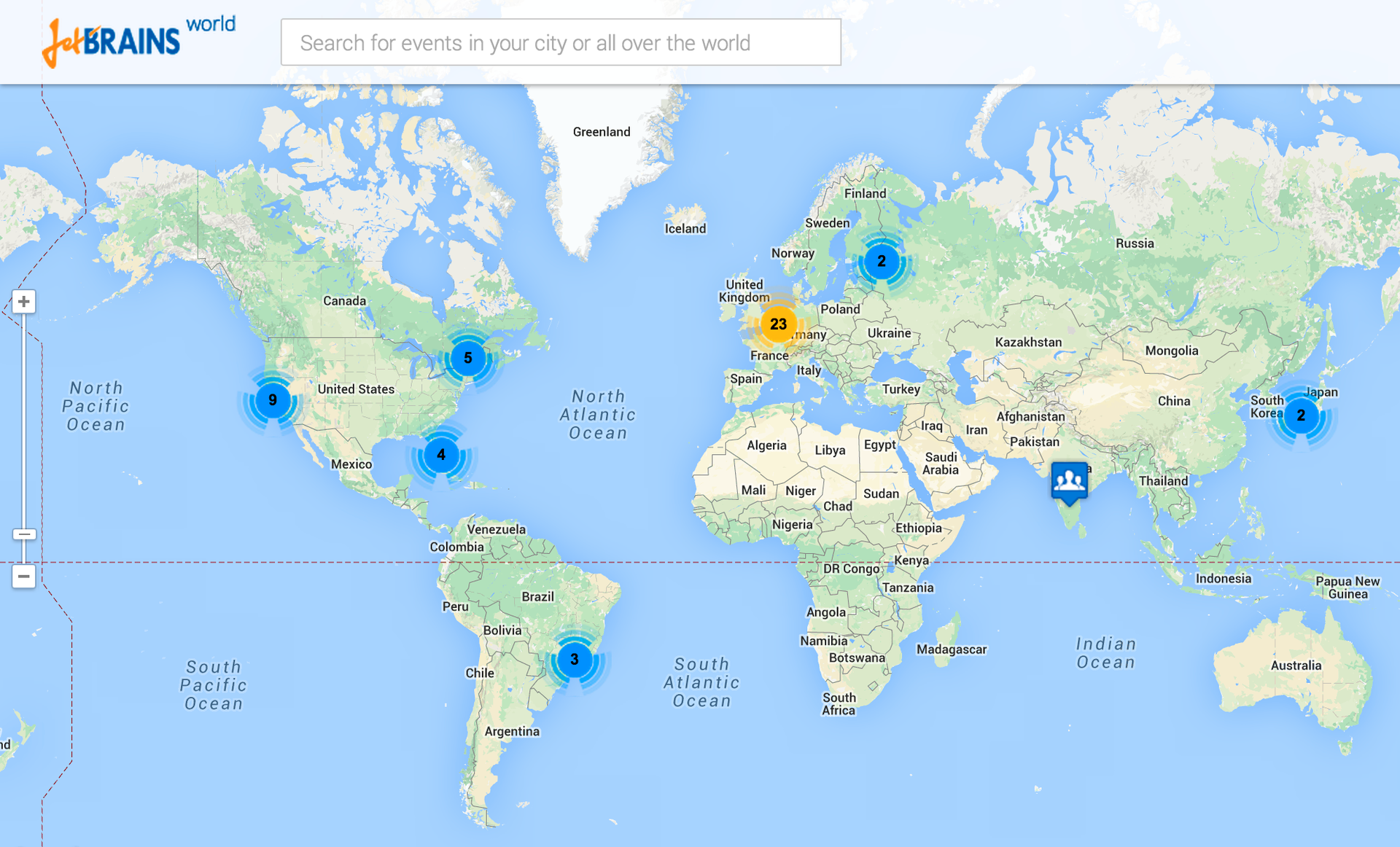The height and width of the screenshot is (847, 1400).
Task: Zoom in with the plus button
Action: coord(24,301)
